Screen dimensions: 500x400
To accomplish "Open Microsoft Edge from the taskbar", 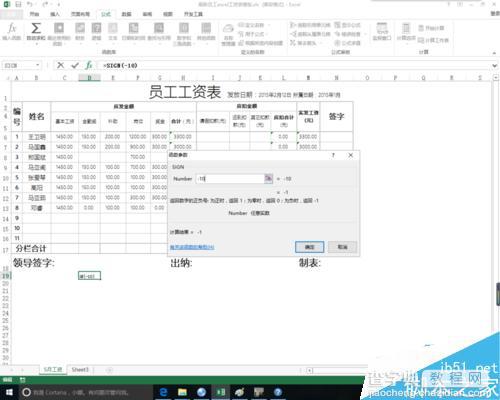I will pos(164,392).
